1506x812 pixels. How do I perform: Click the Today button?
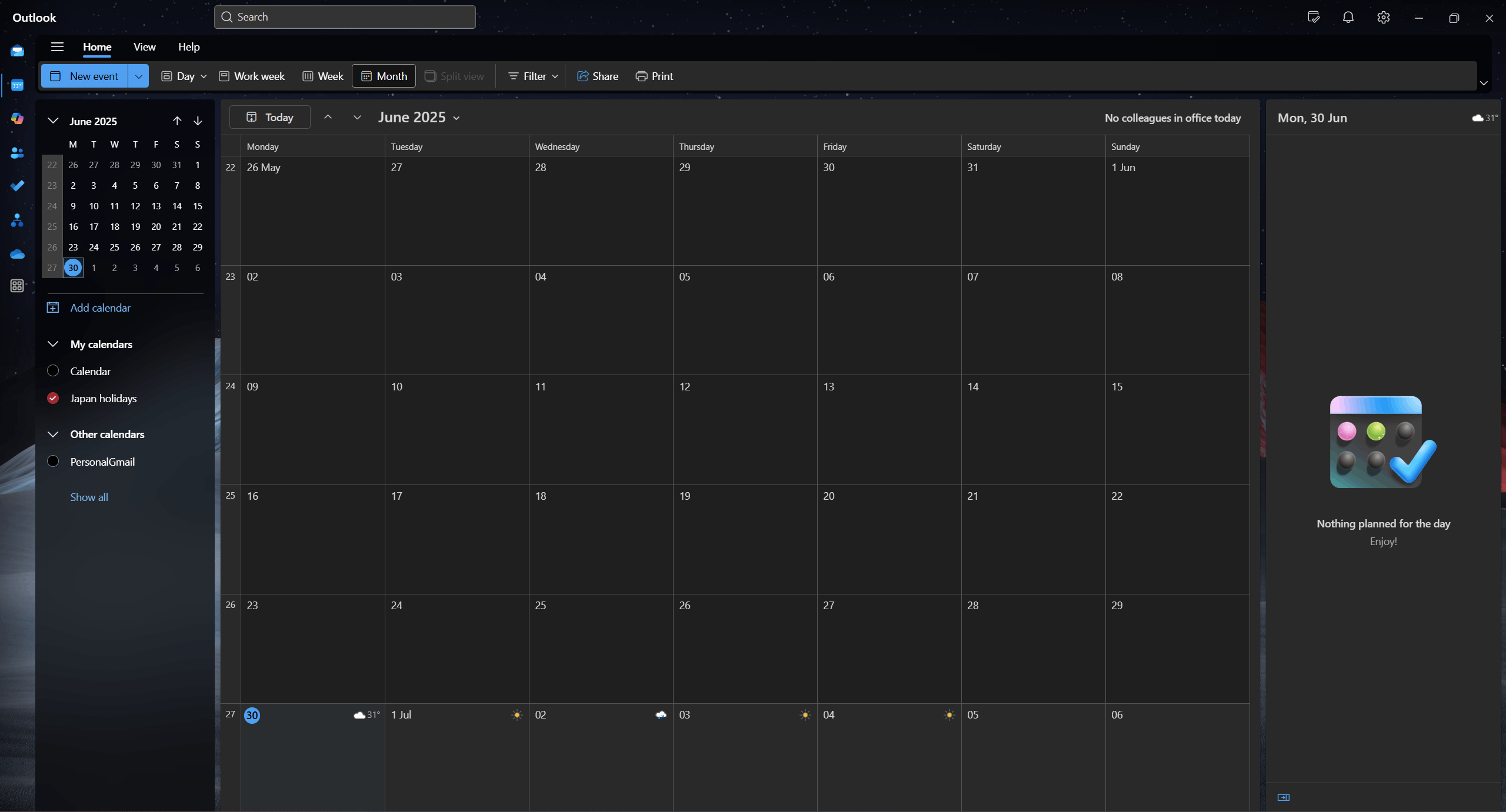click(x=270, y=117)
